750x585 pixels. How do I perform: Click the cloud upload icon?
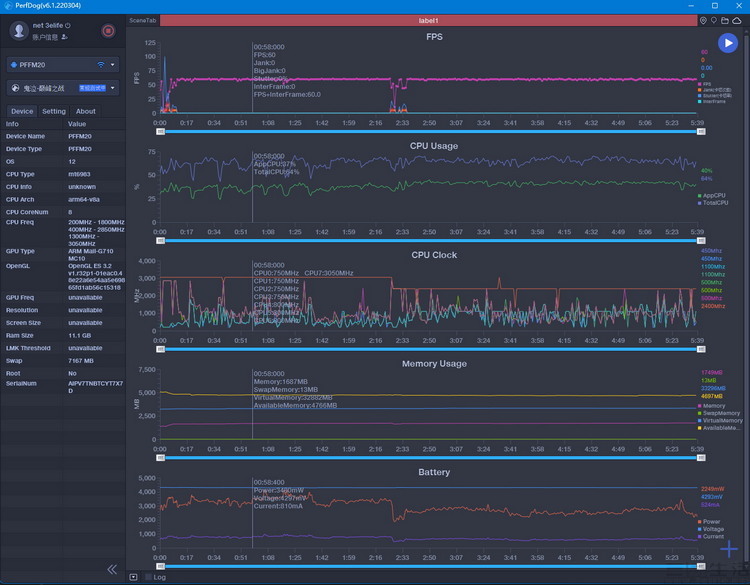pos(737,21)
